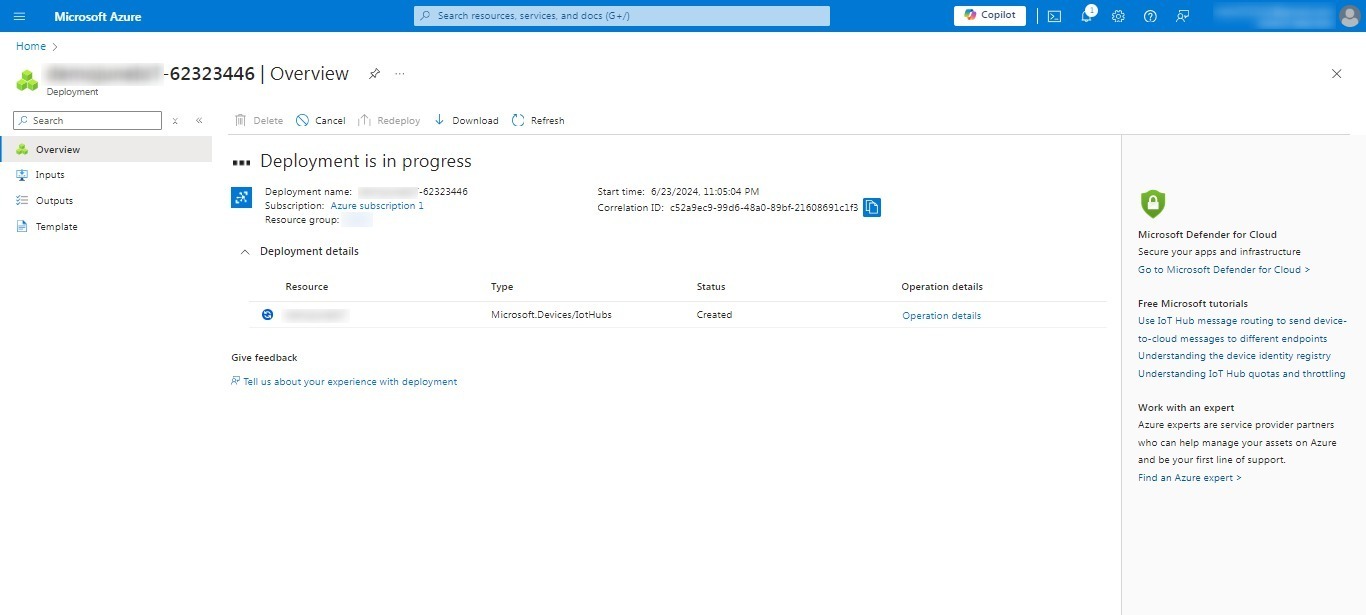Open the Azure portal hamburger menu

pos(19,16)
